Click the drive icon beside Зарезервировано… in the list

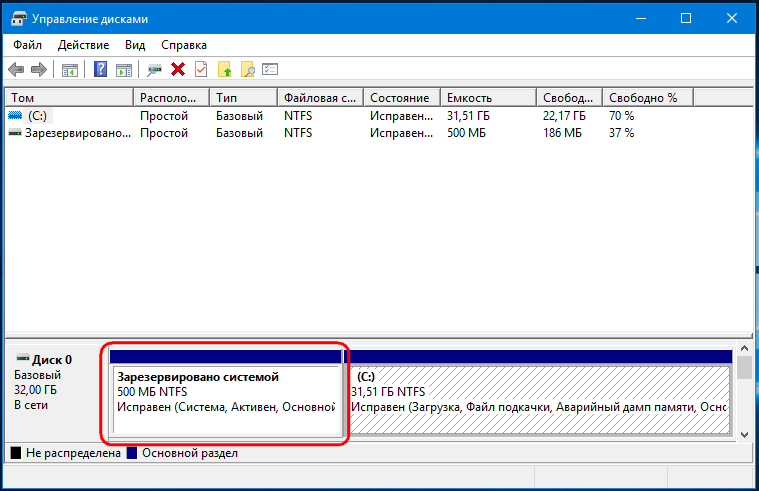[15, 132]
